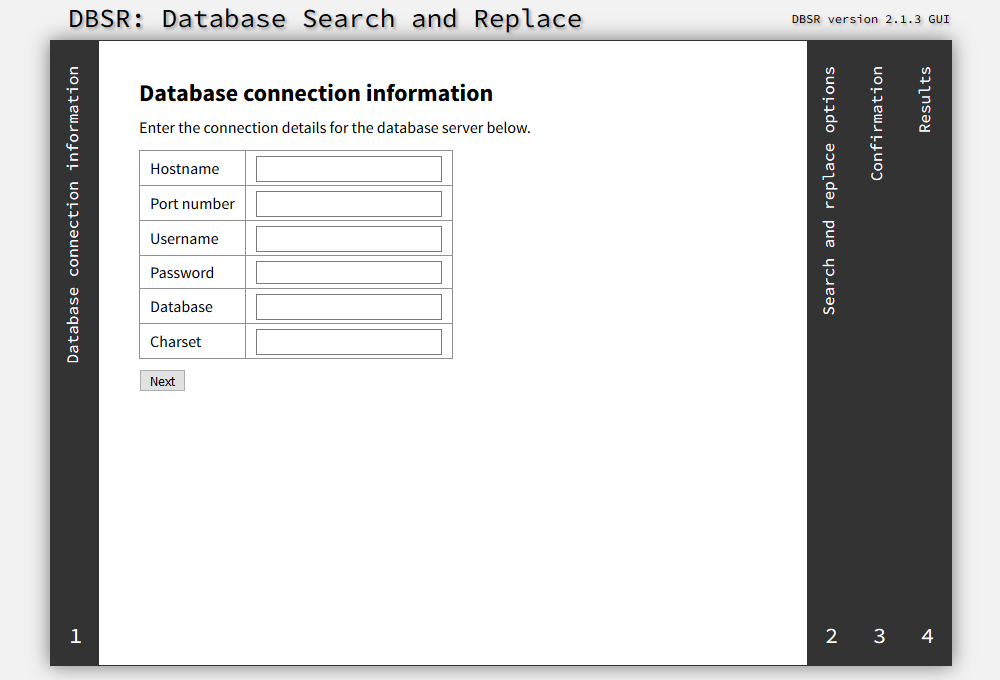The height and width of the screenshot is (680, 1000).
Task: Focus the Port number text box
Action: tap(348, 204)
